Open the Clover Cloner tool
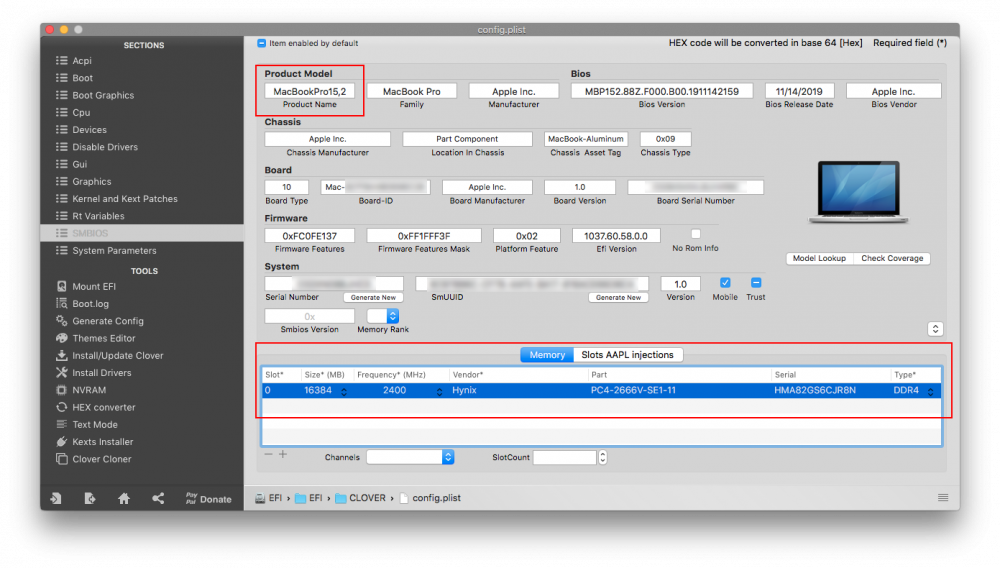This screenshot has height=568, width=1000. point(101,458)
